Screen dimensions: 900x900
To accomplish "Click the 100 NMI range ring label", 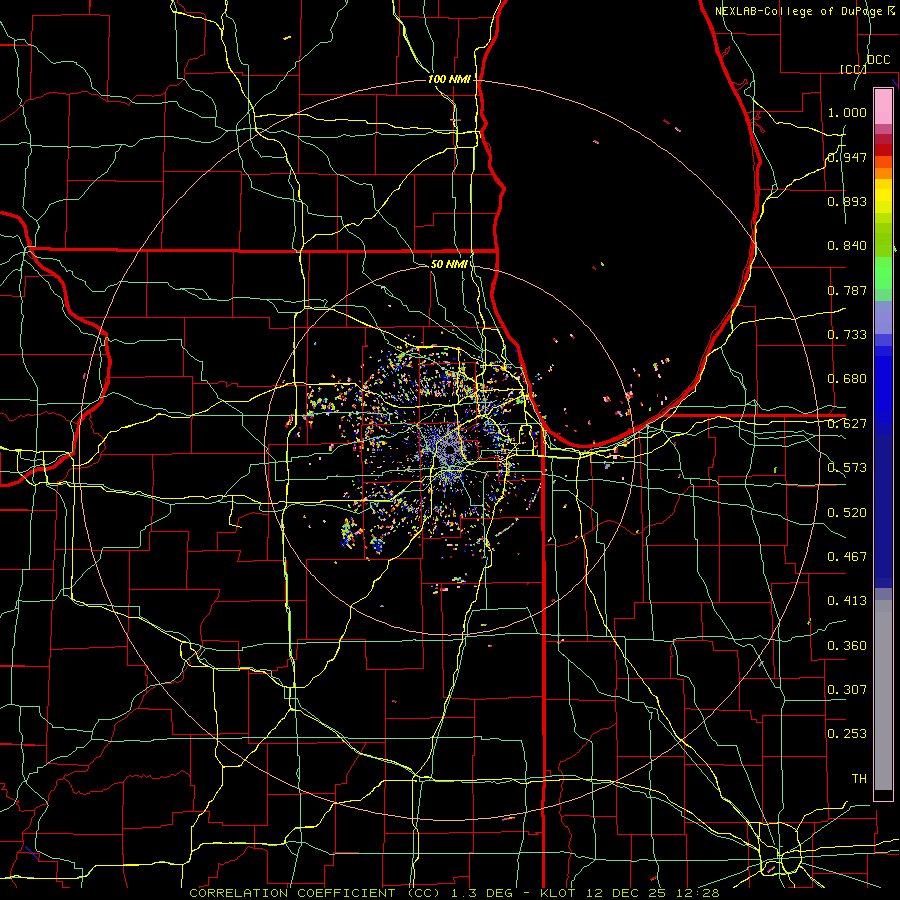I will click(449, 79).
